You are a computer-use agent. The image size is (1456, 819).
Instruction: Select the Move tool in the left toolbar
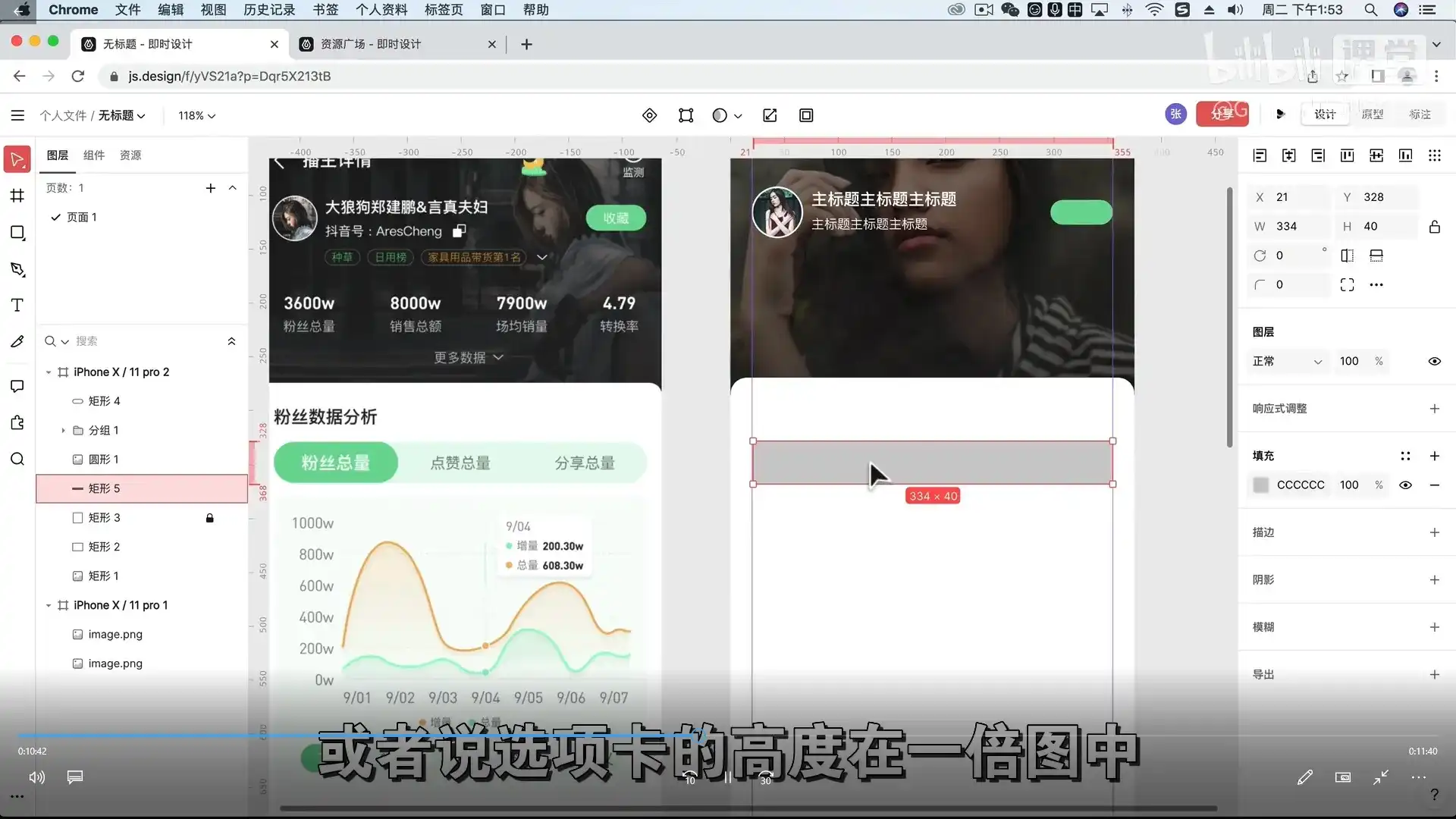(17, 158)
